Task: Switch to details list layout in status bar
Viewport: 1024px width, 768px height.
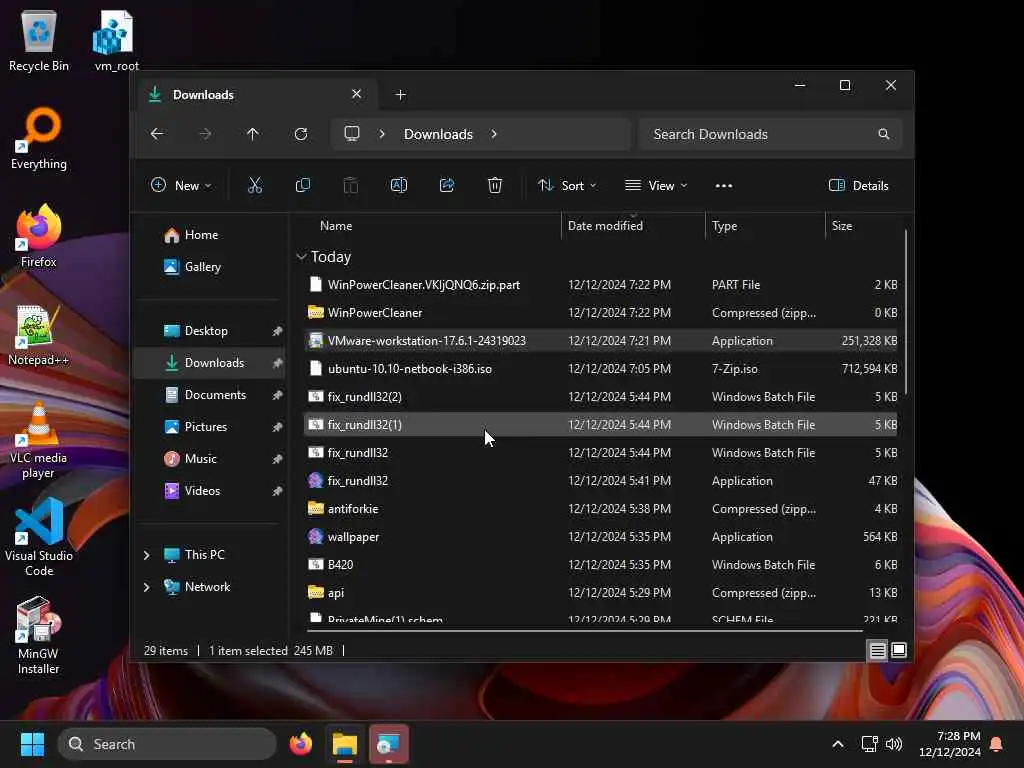Action: [x=878, y=650]
